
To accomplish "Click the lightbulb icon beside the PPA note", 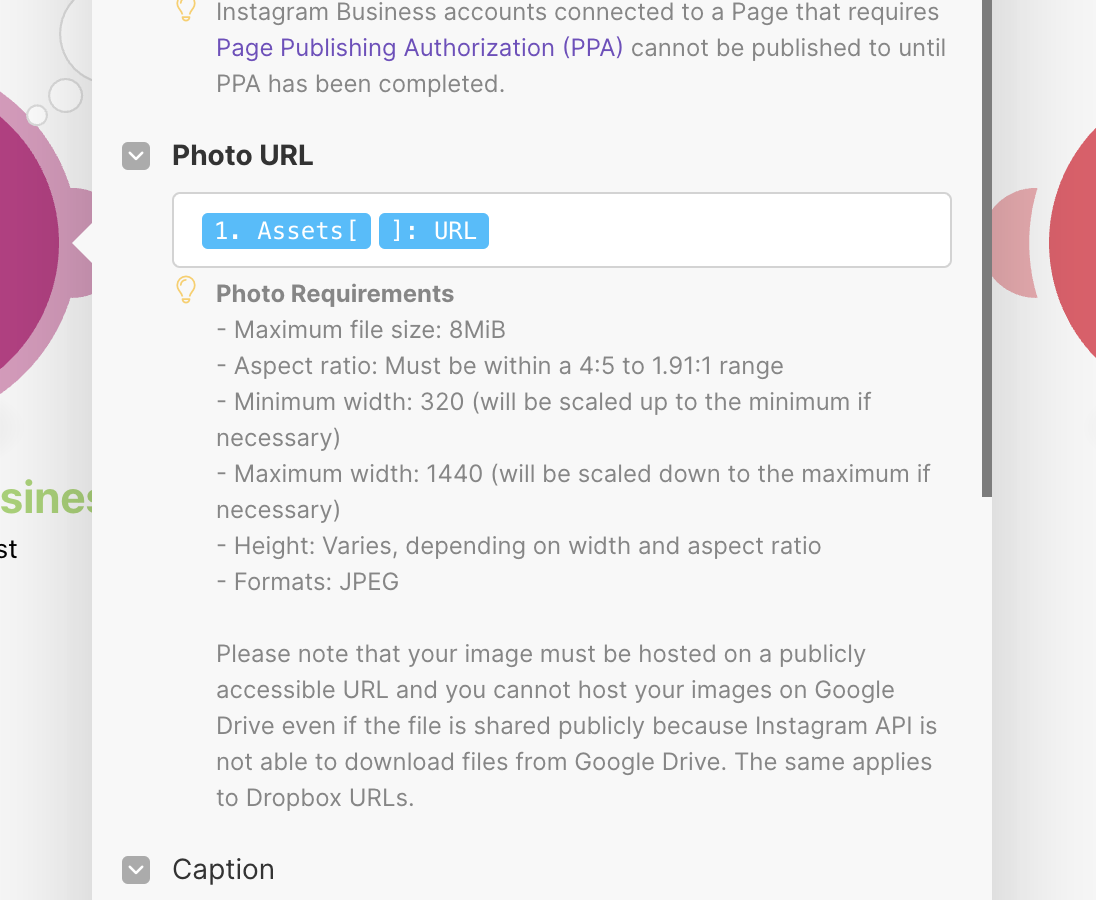I will click(186, 11).
